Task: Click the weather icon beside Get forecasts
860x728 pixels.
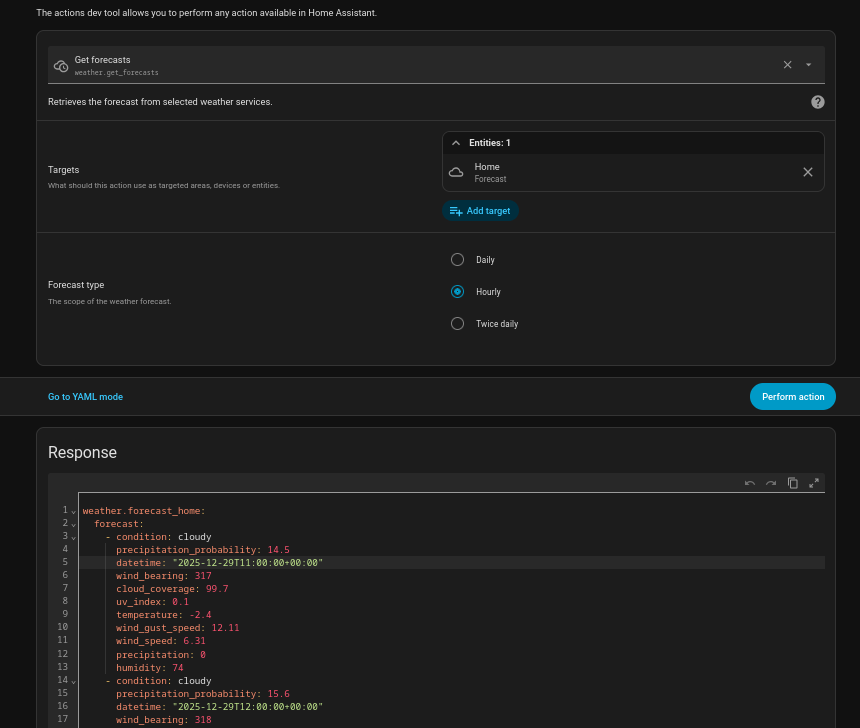Action: 61,66
